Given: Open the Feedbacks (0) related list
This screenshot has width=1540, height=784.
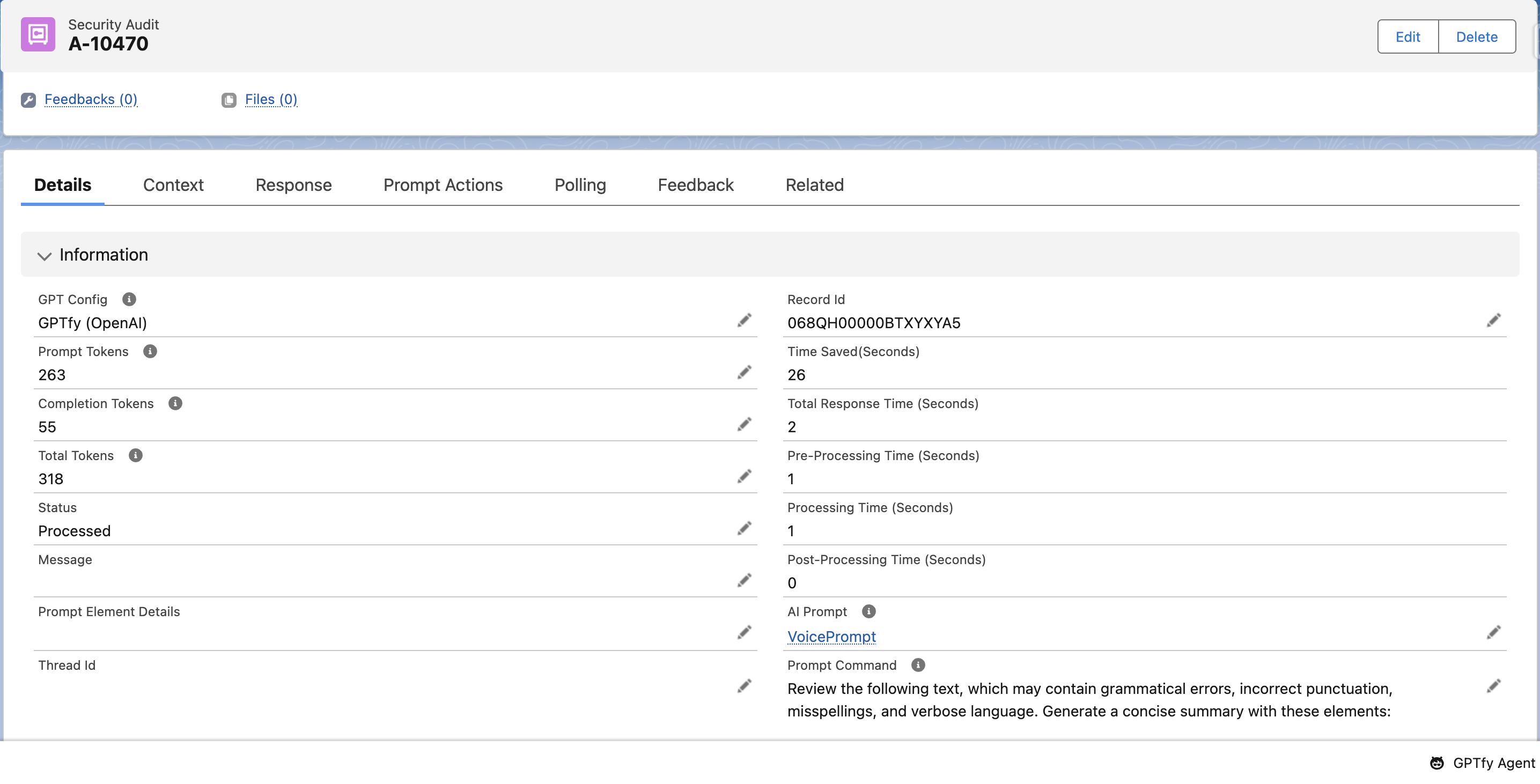Looking at the screenshot, I should (91, 99).
